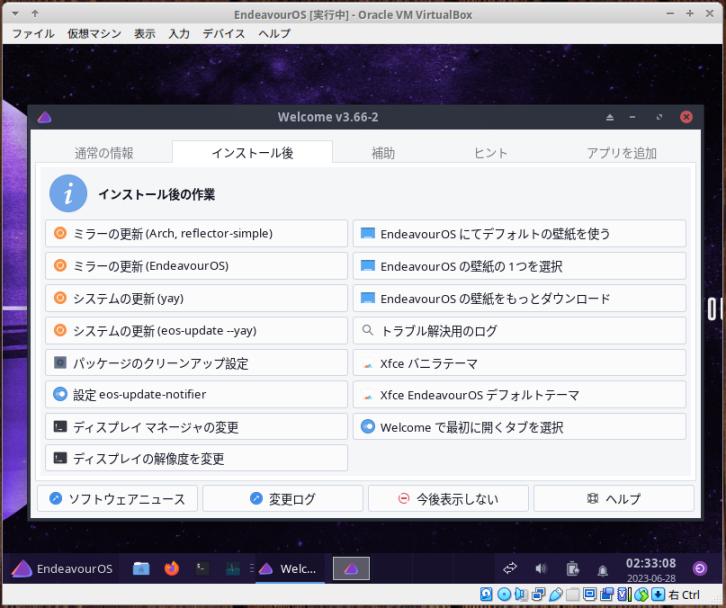
Task: Open パッケージのクリーンアップ設定
Action: point(196,363)
